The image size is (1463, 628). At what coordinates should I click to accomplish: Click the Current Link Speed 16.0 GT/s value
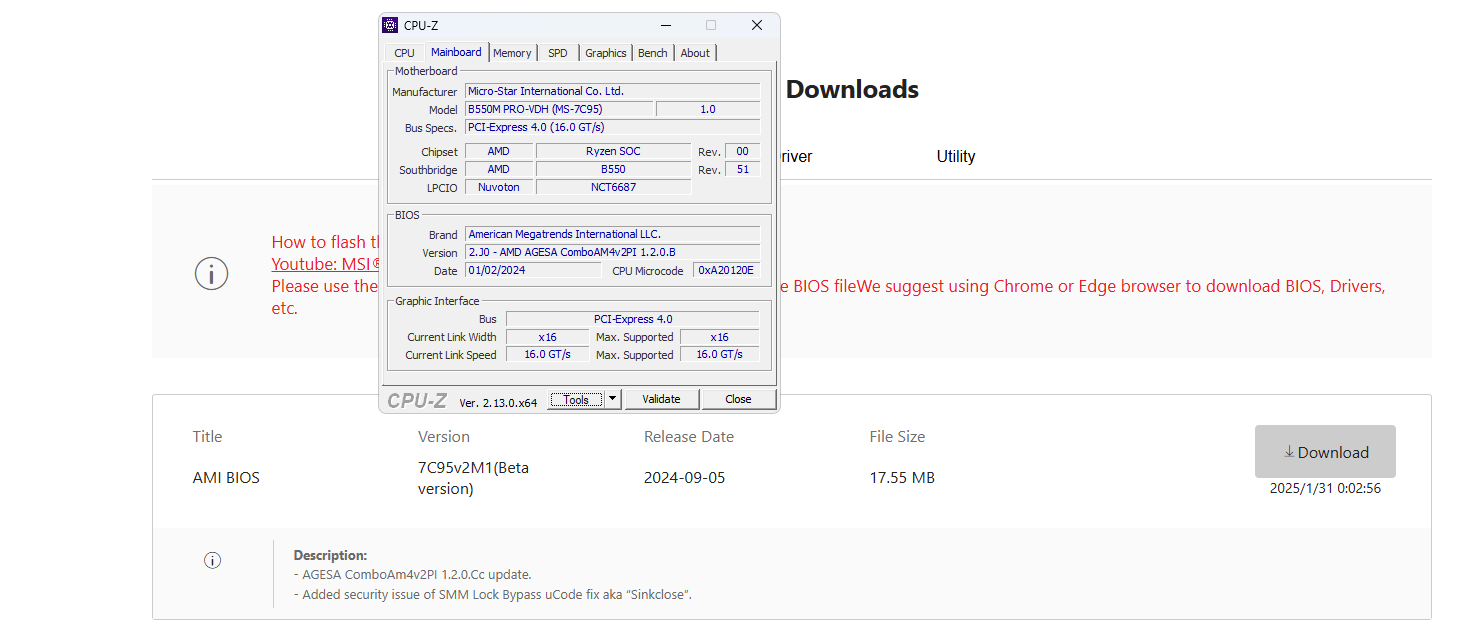pos(547,355)
